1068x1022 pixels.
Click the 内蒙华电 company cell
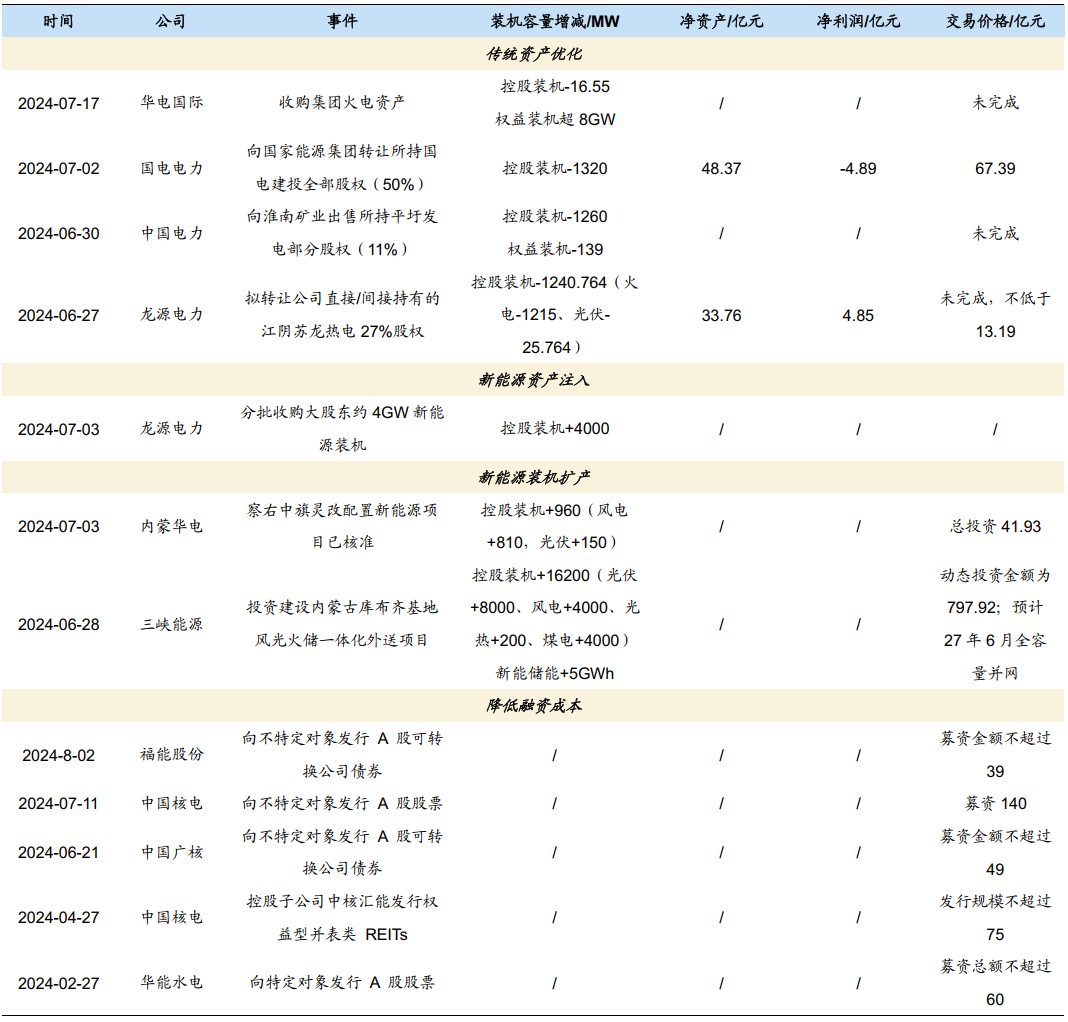pyautogui.click(x=171, y=526)
